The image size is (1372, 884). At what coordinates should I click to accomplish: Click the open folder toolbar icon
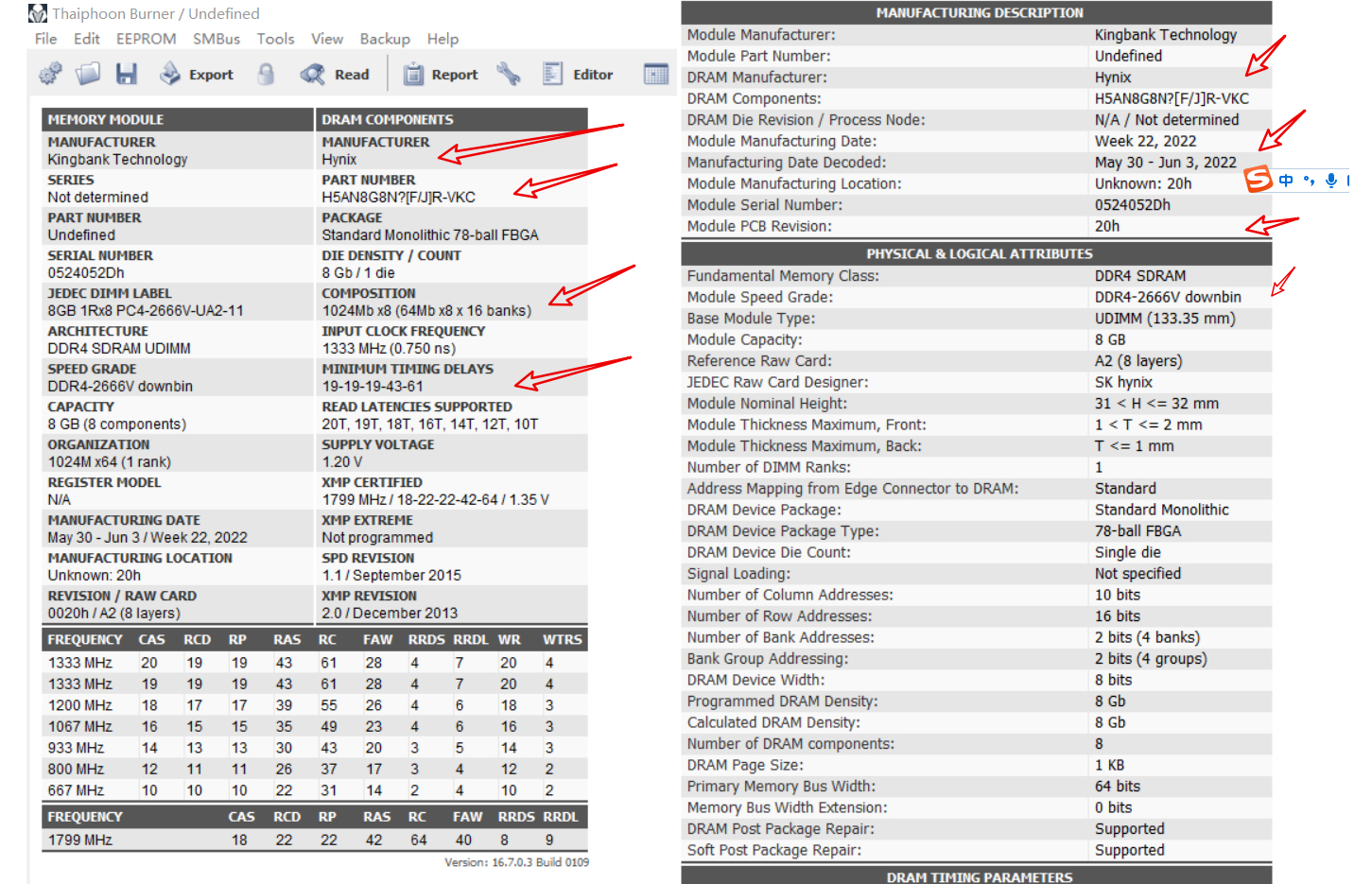click(x=88, y=74)
